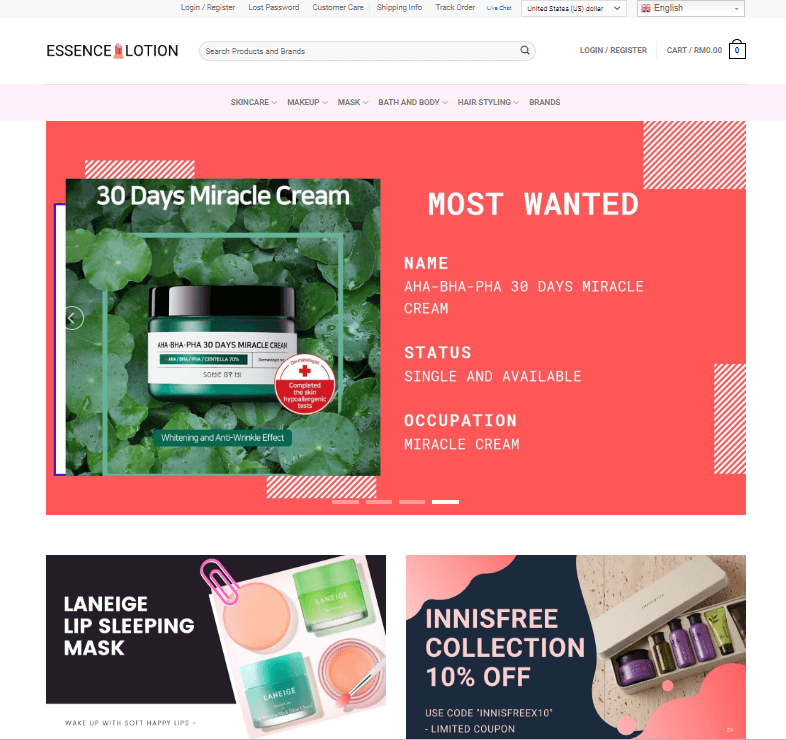This screenshot has width=786, height=740.
Task: Open the Laneige Lip Sleeping Mask banner
Action: tap(216, 646)
